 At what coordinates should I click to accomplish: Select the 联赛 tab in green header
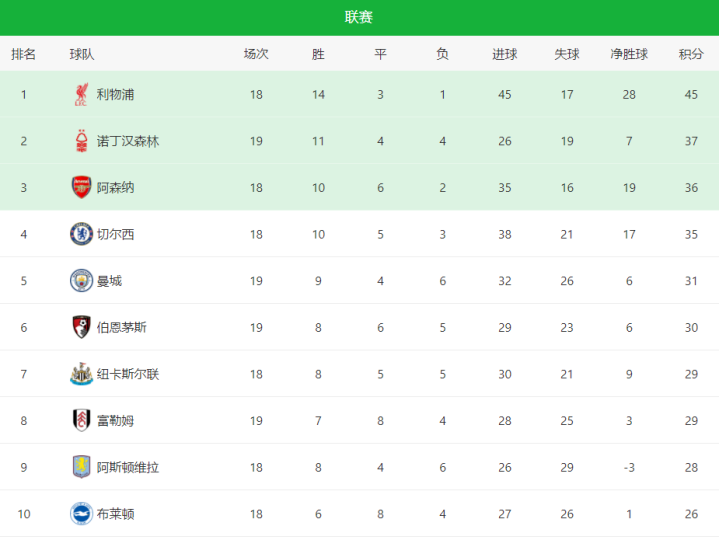(359, 17)
